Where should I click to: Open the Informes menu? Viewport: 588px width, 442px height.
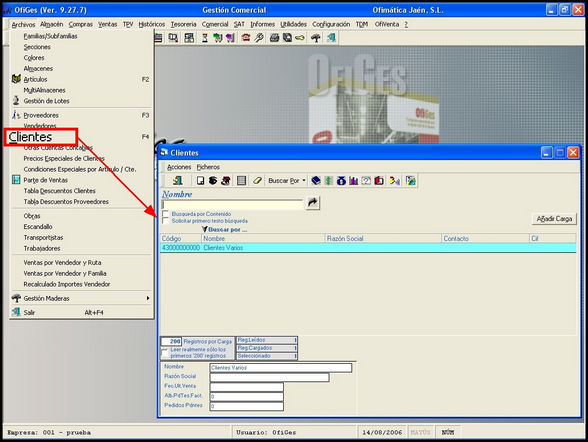coord(262,24)
